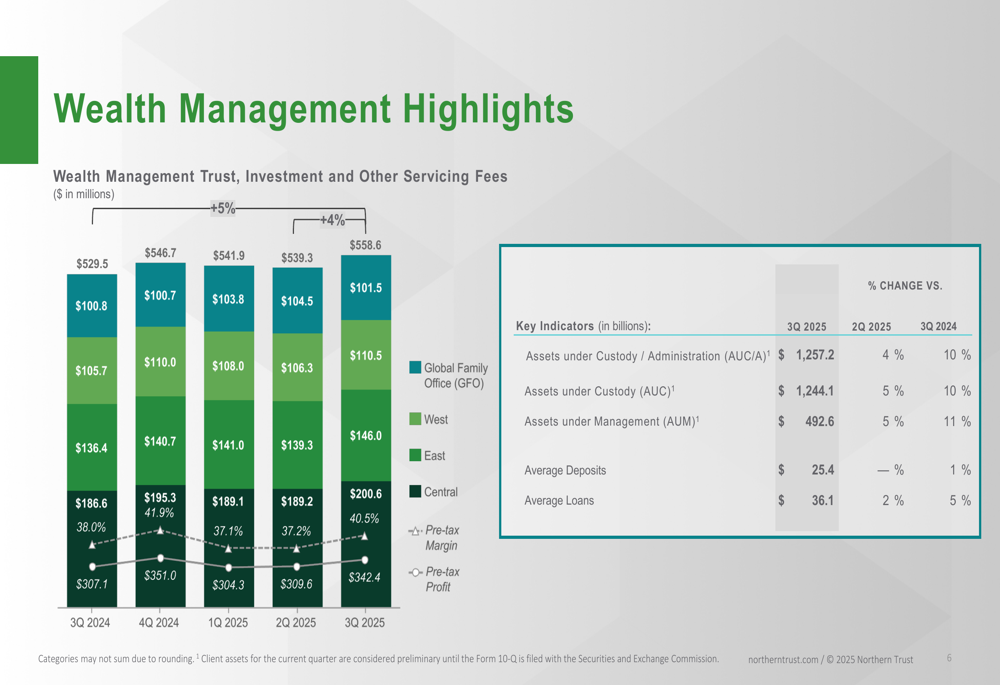
Task: Click the Wealth Management Highlights slide title
Action: pos(313,109)
